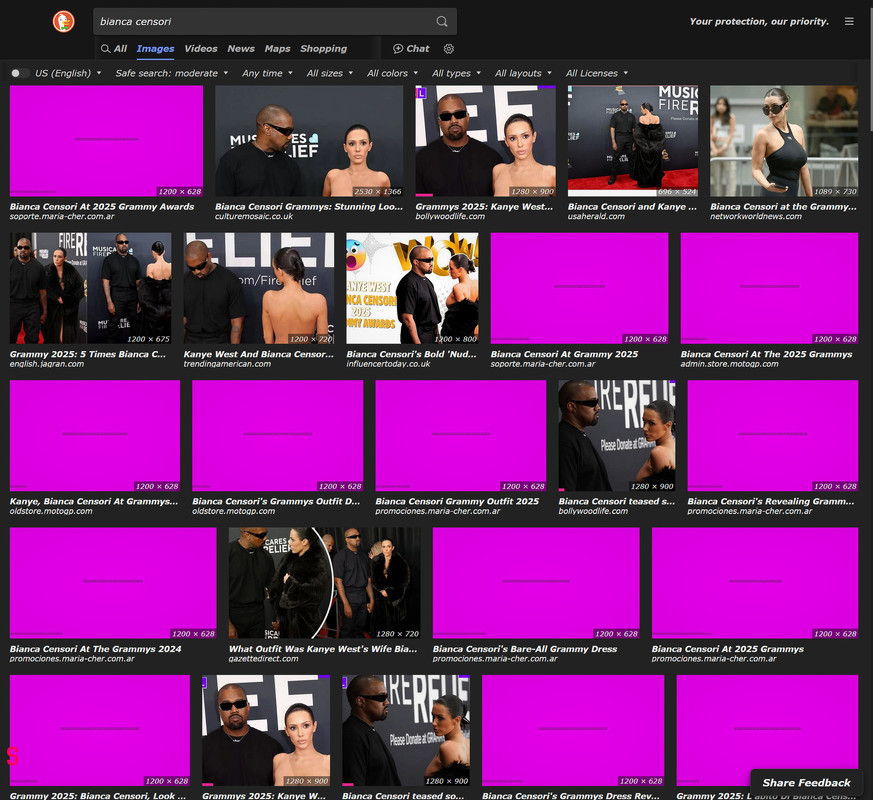The height and width of the screenshot is (800, 873).
Task: Open the Safe search: moderate dropdown
Action: pos(172,73)
